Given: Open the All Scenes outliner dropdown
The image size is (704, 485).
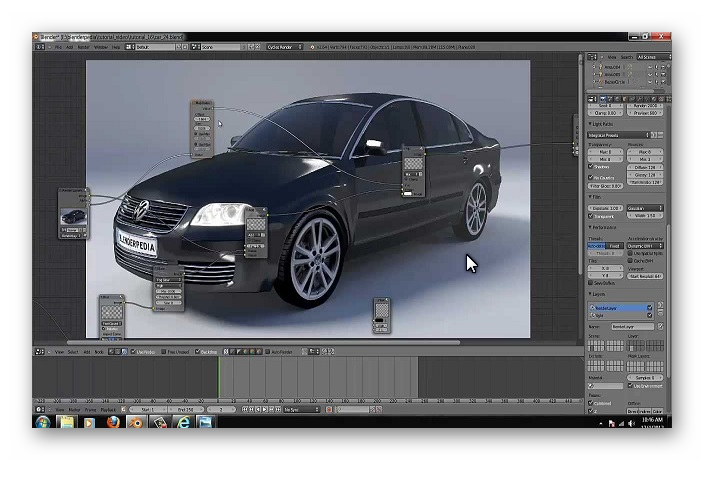Looking at the screenshot, I should (x=654, y=57).
